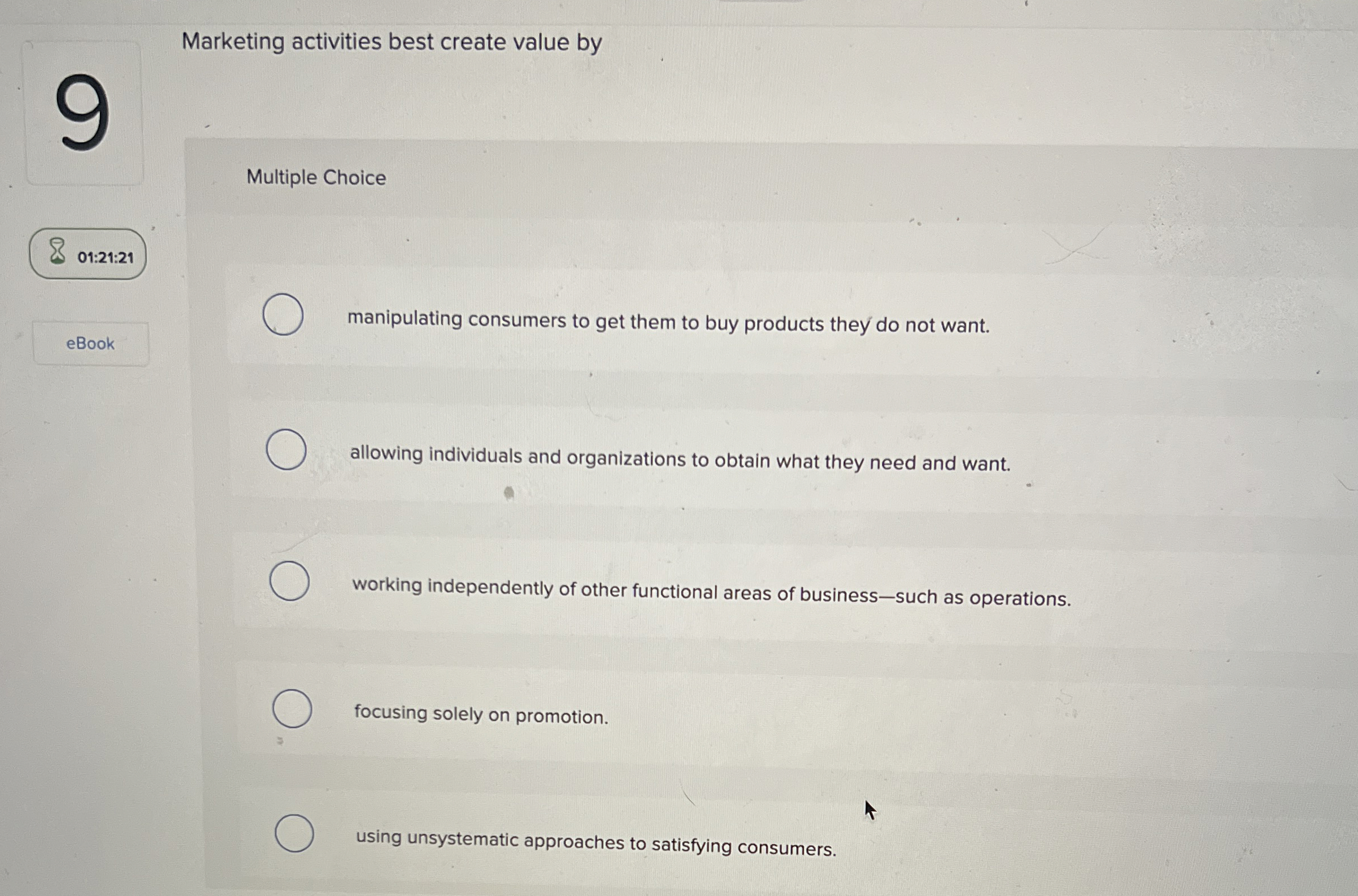The height and width of the screenshot is (896, 1358).
Task: Click the countdown timer showing 01:21:21
Action: (106, 256)
